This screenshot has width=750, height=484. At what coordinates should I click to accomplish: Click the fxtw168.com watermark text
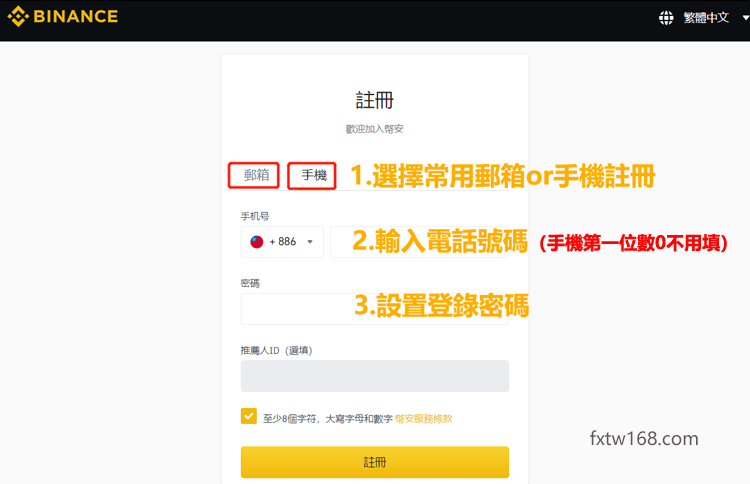click(x=643, y=439)
